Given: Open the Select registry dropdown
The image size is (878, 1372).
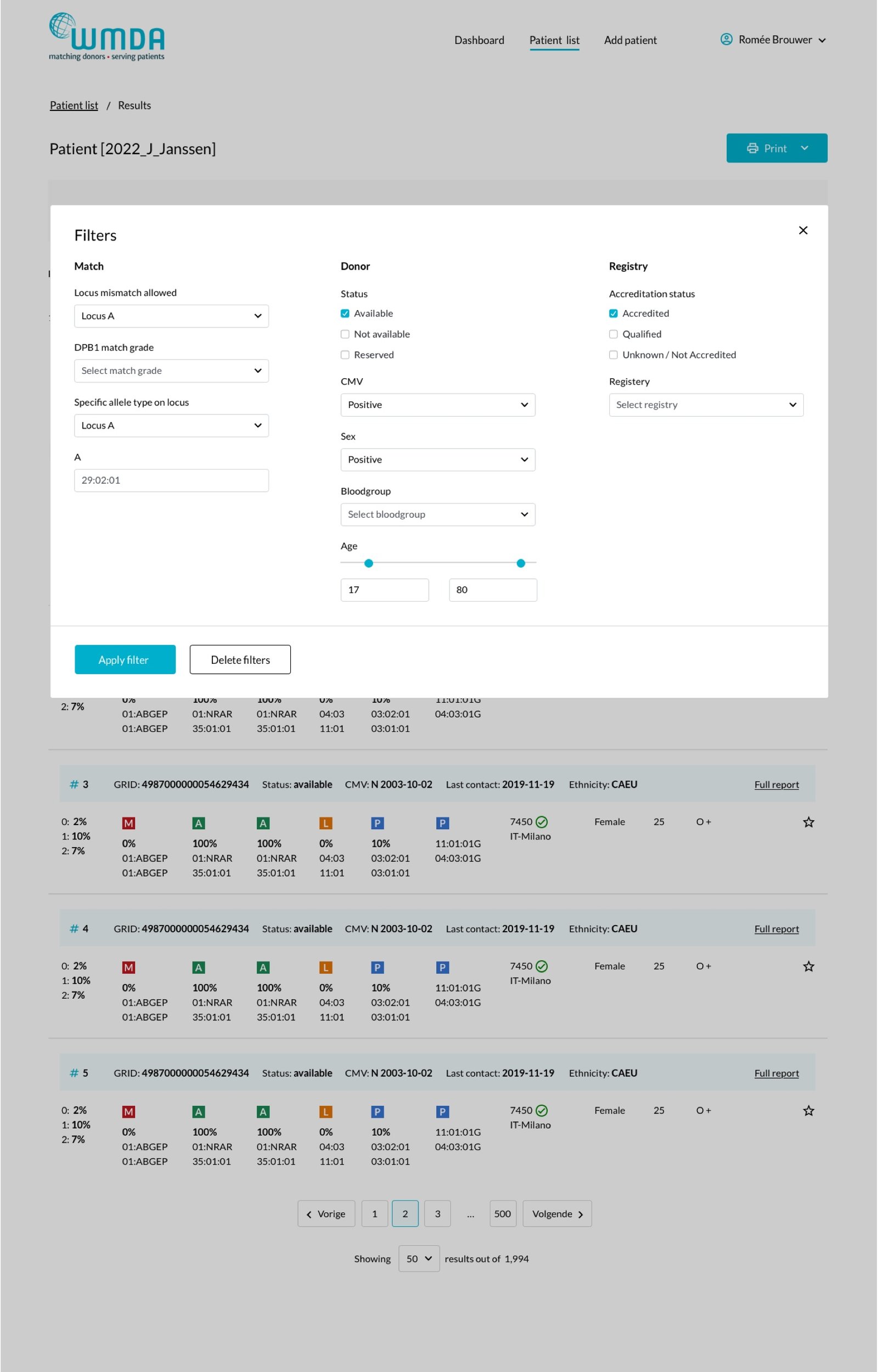Looking at the screenshot, I should 705,405.
